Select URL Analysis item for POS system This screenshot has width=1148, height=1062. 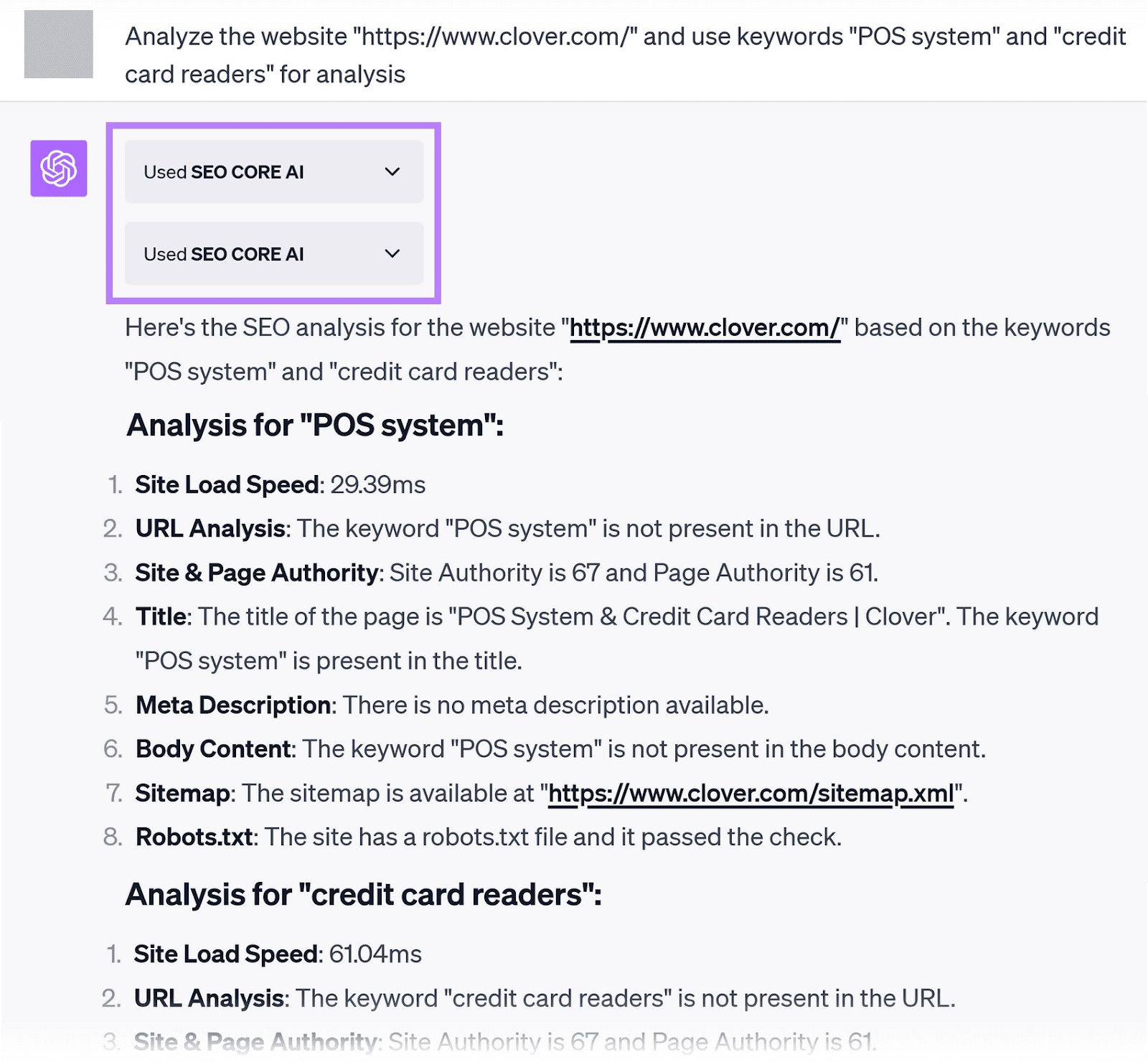pos(507,529)
